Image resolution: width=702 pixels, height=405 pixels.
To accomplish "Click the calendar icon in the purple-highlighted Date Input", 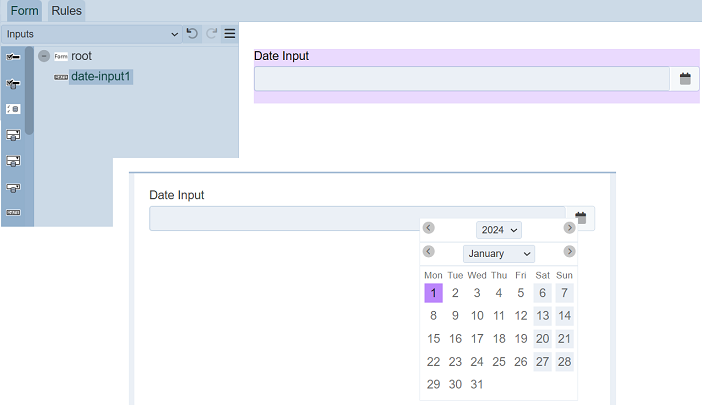I will [x=685, y=79].
